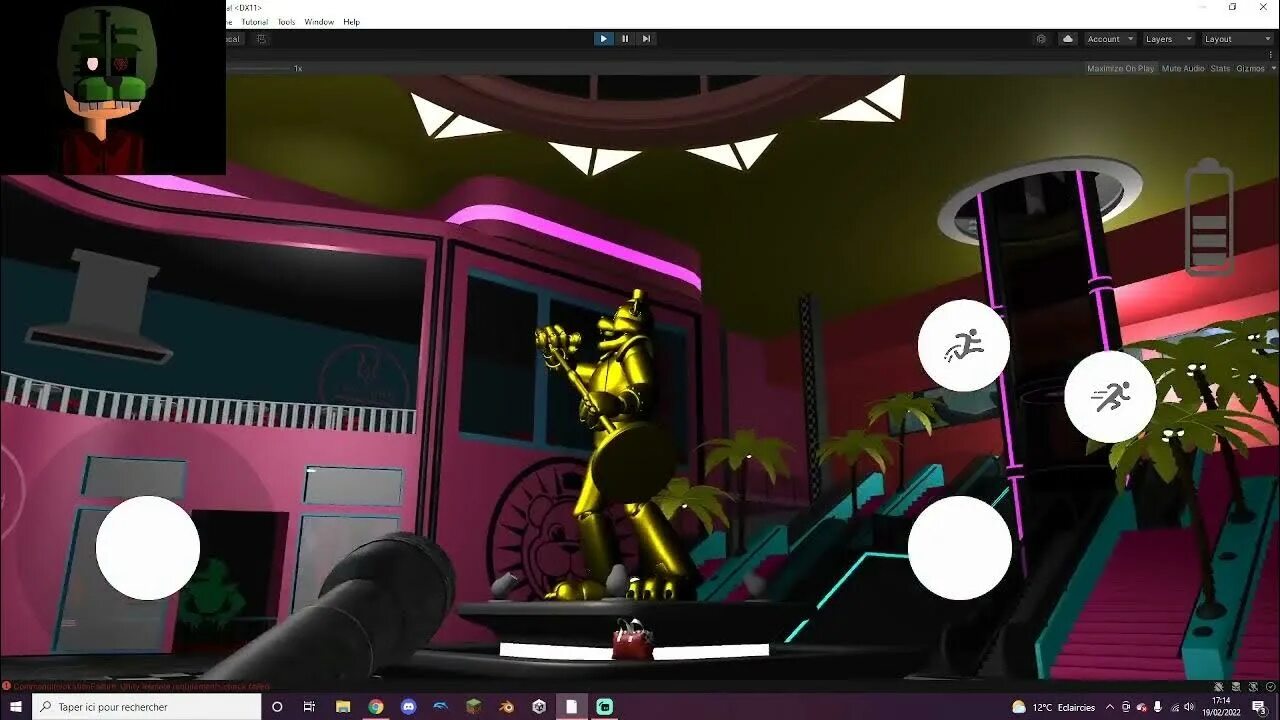This screenshot has width=1280, height=720.
Task: Open the Windows Start menu
Action: 16,707
